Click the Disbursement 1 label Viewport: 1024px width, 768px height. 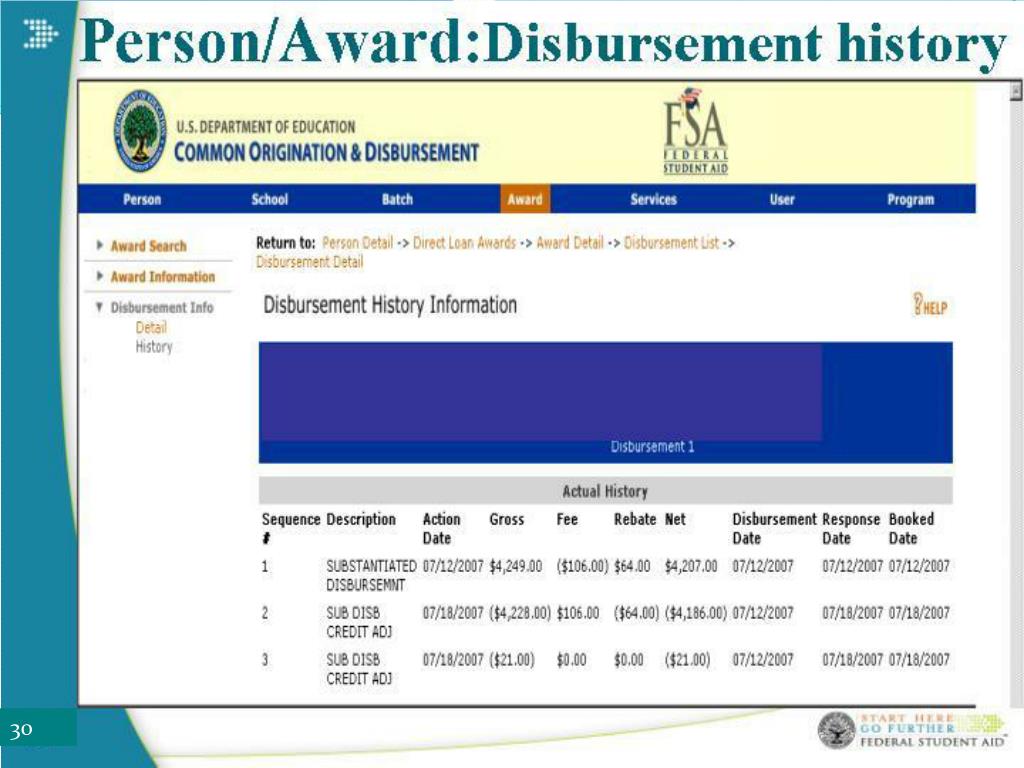point(652,447)
